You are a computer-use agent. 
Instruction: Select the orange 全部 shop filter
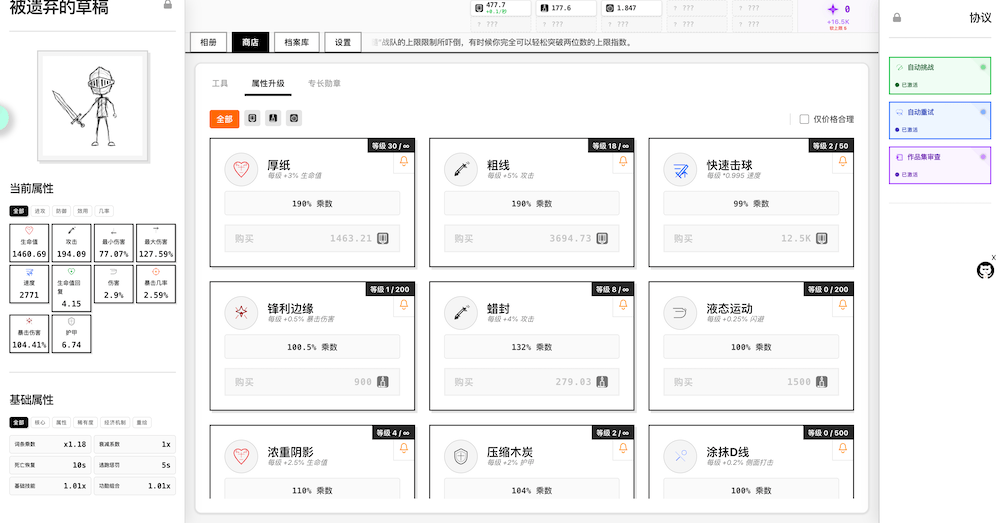[224, 119]
